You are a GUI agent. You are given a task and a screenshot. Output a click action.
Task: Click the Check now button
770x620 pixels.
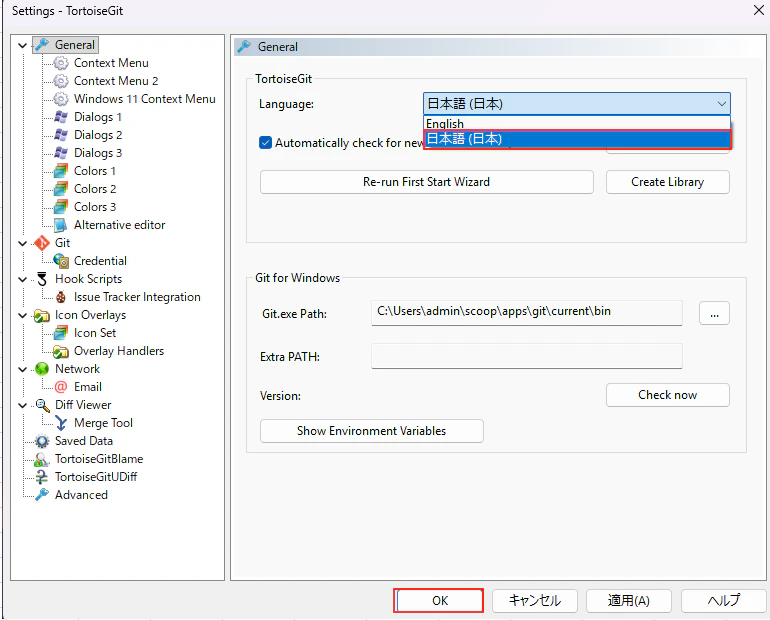pos(667,395)
